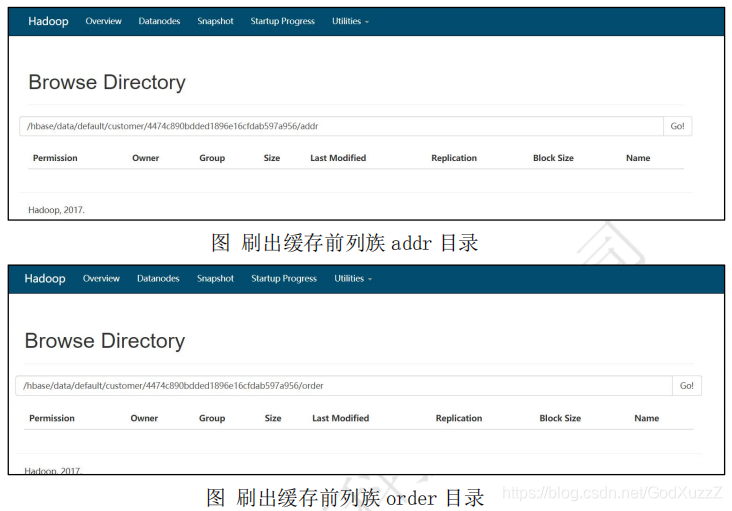The height and width of the screenshot is (511, 732).
Task: Click Go! beside the addr path field
Action: (677, 126)
